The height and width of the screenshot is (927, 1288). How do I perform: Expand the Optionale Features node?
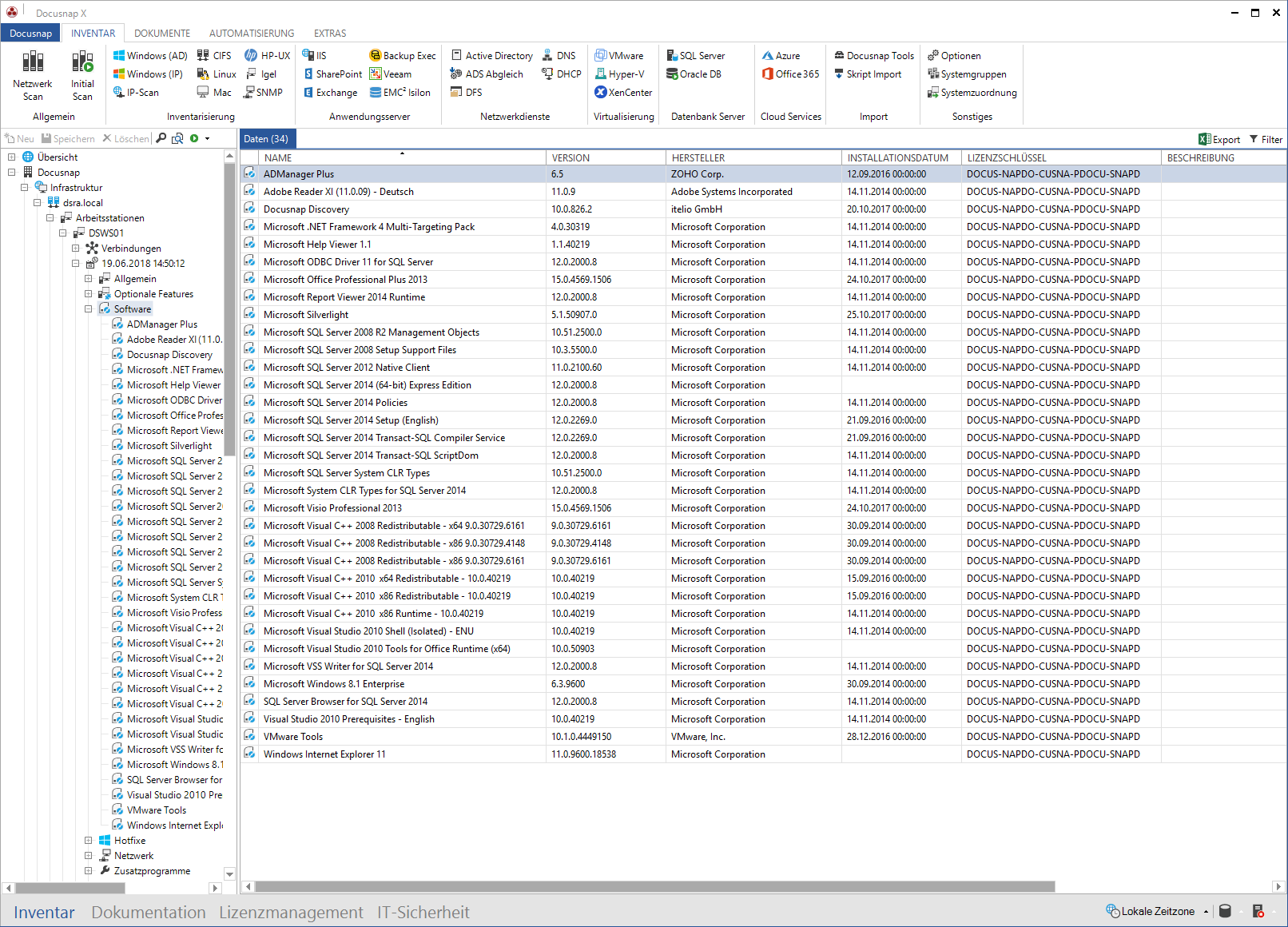pos(89,294)
